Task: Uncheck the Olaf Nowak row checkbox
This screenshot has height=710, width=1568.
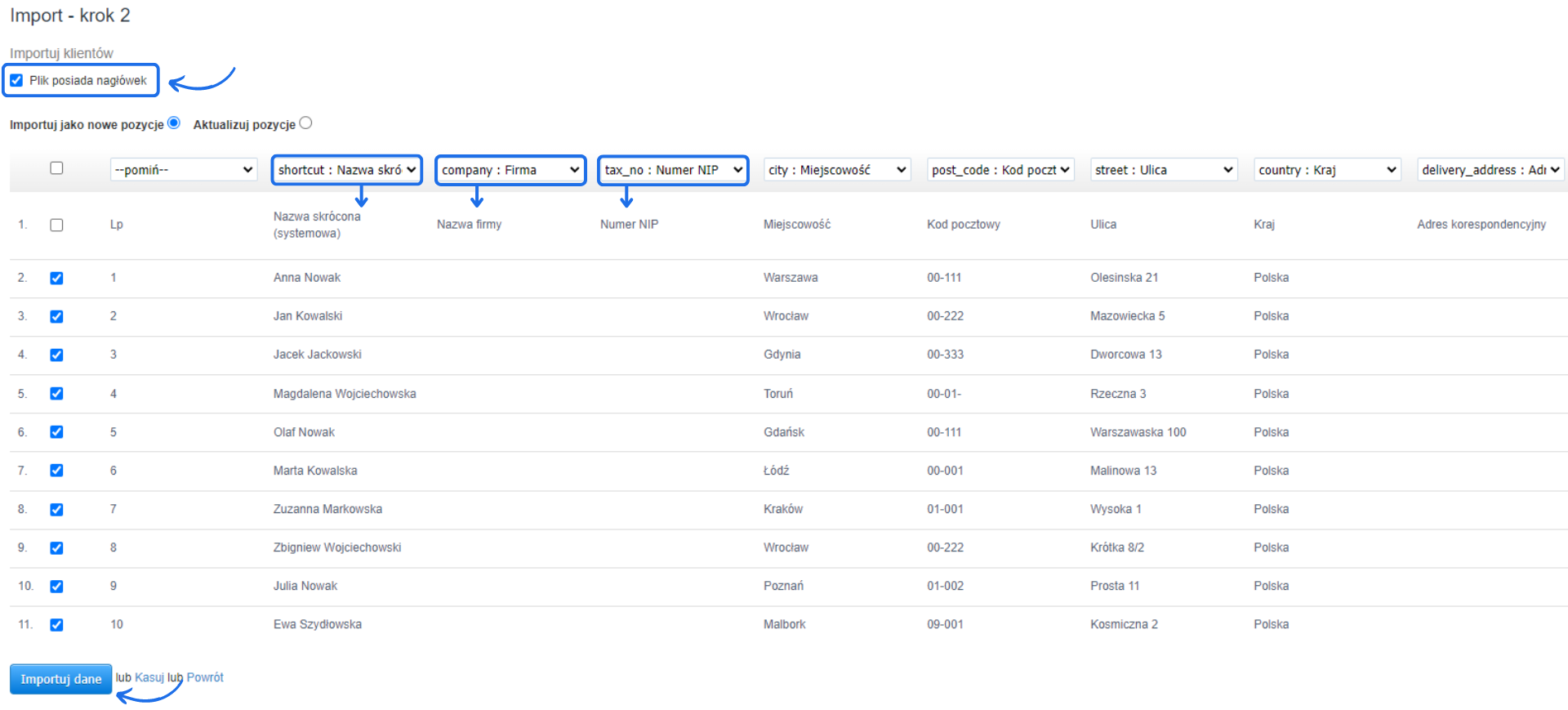Action: coord(56,431)
